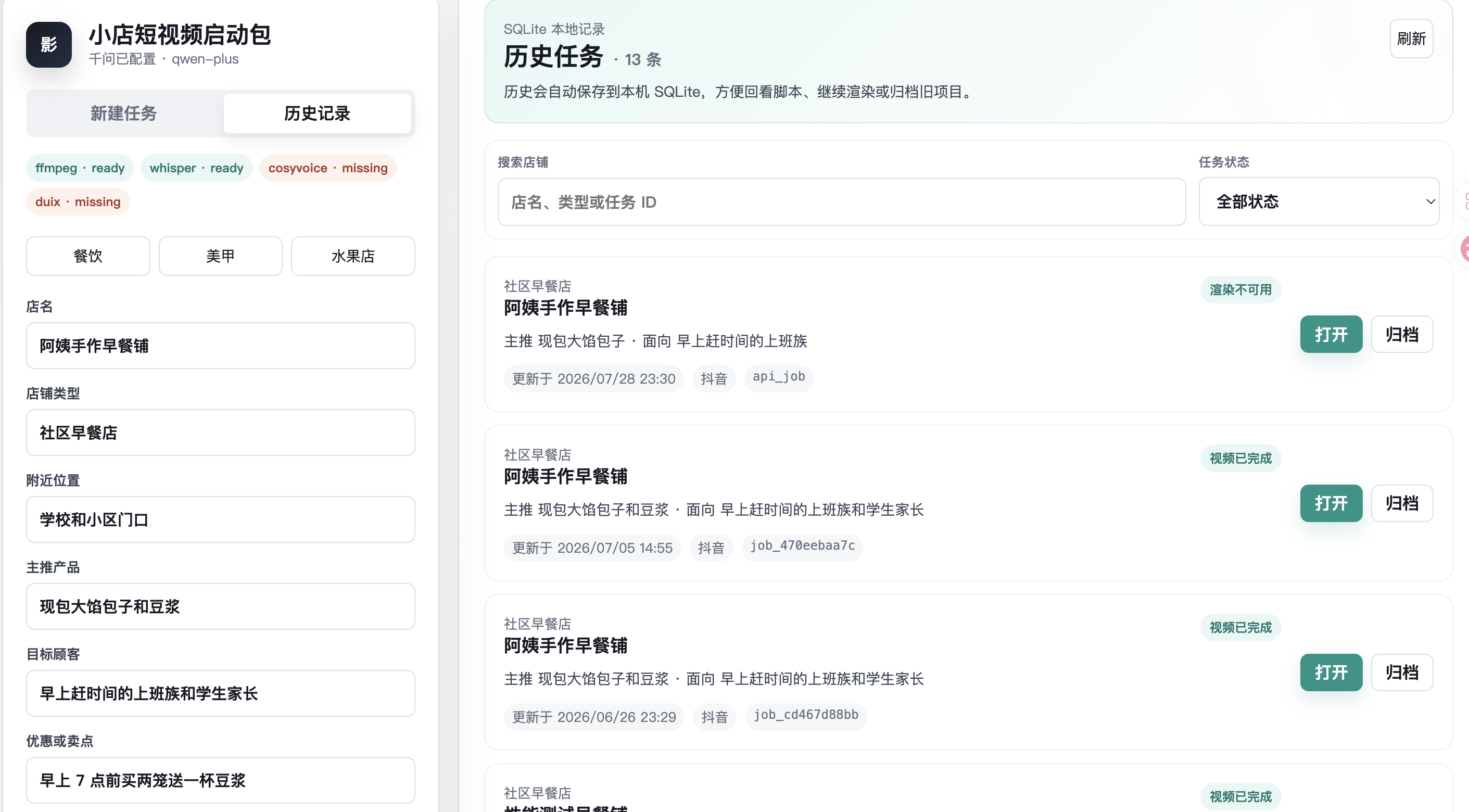The width and height of the screenshot is (1469, 812).
Task: Focus the 店铺类型 input field
Action: coord(220,432)
